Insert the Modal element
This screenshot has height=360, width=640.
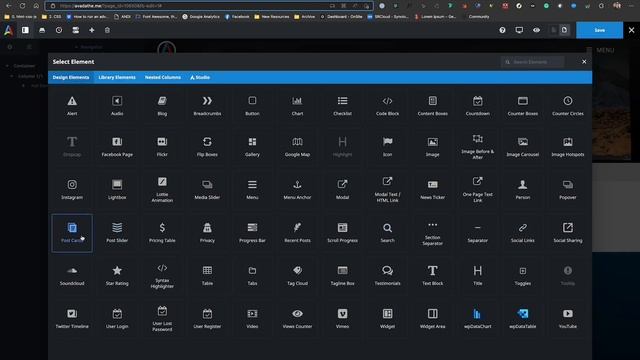point(342,189)
